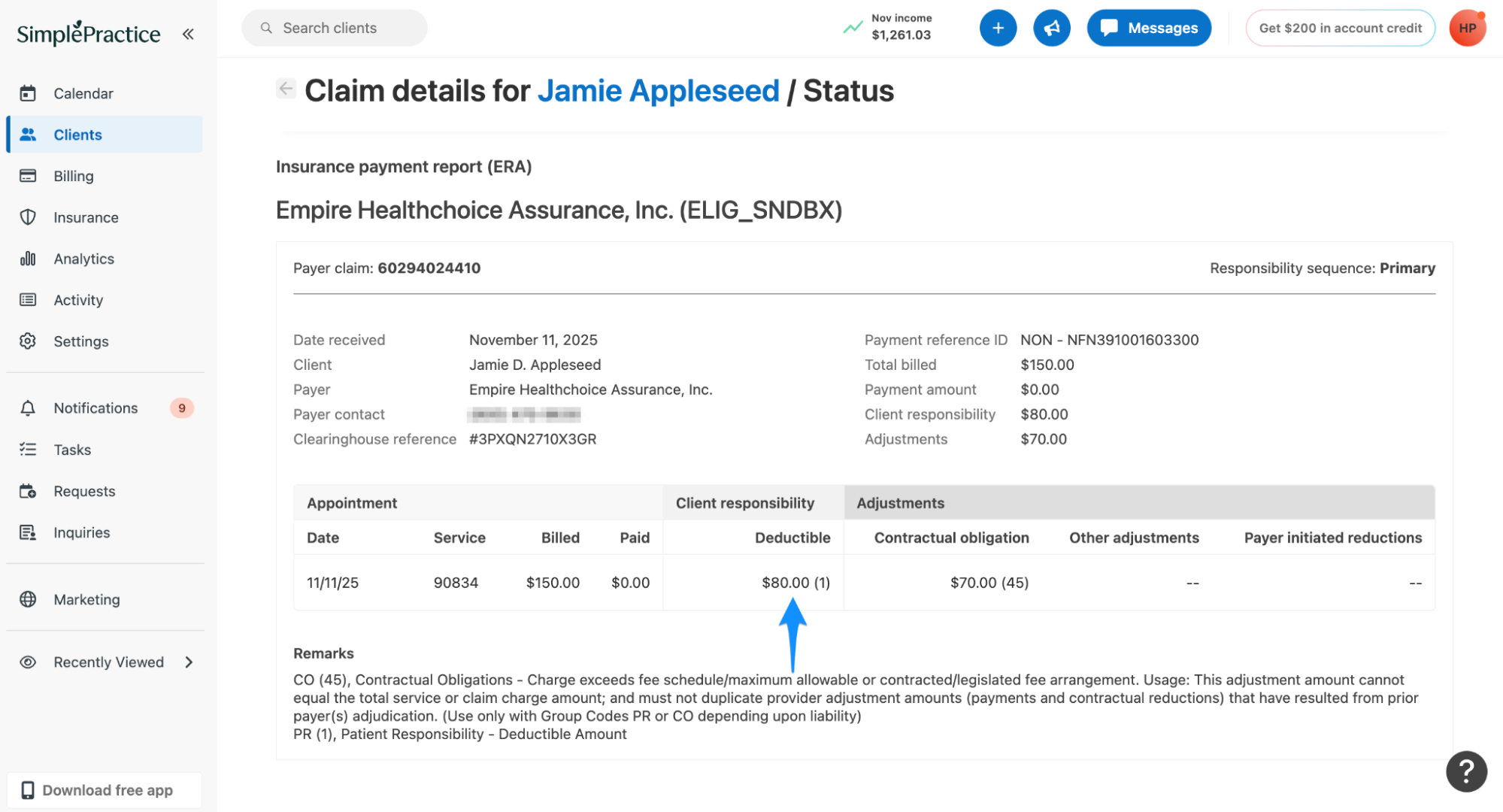1503x812 pixels.
Task: Click the Contractual obligation column header
Action: point(951,538)
